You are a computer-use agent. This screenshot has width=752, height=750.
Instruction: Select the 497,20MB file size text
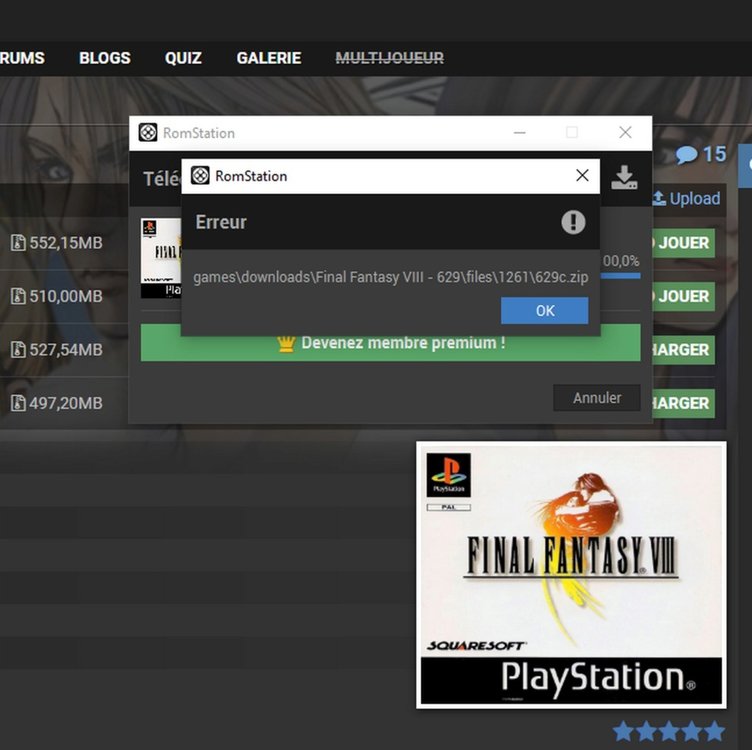(x=66, y=403)
